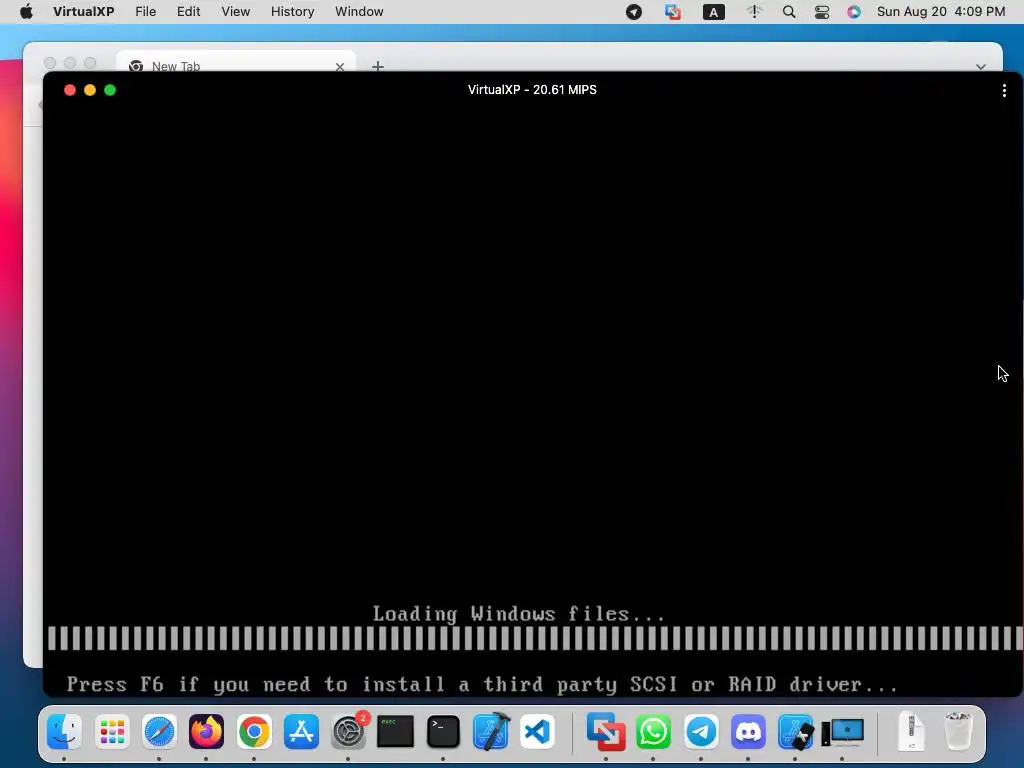1024x768 pixels.
Task: Click the 'Loading Windows files...' text
Action: click(x=519, y=614)
